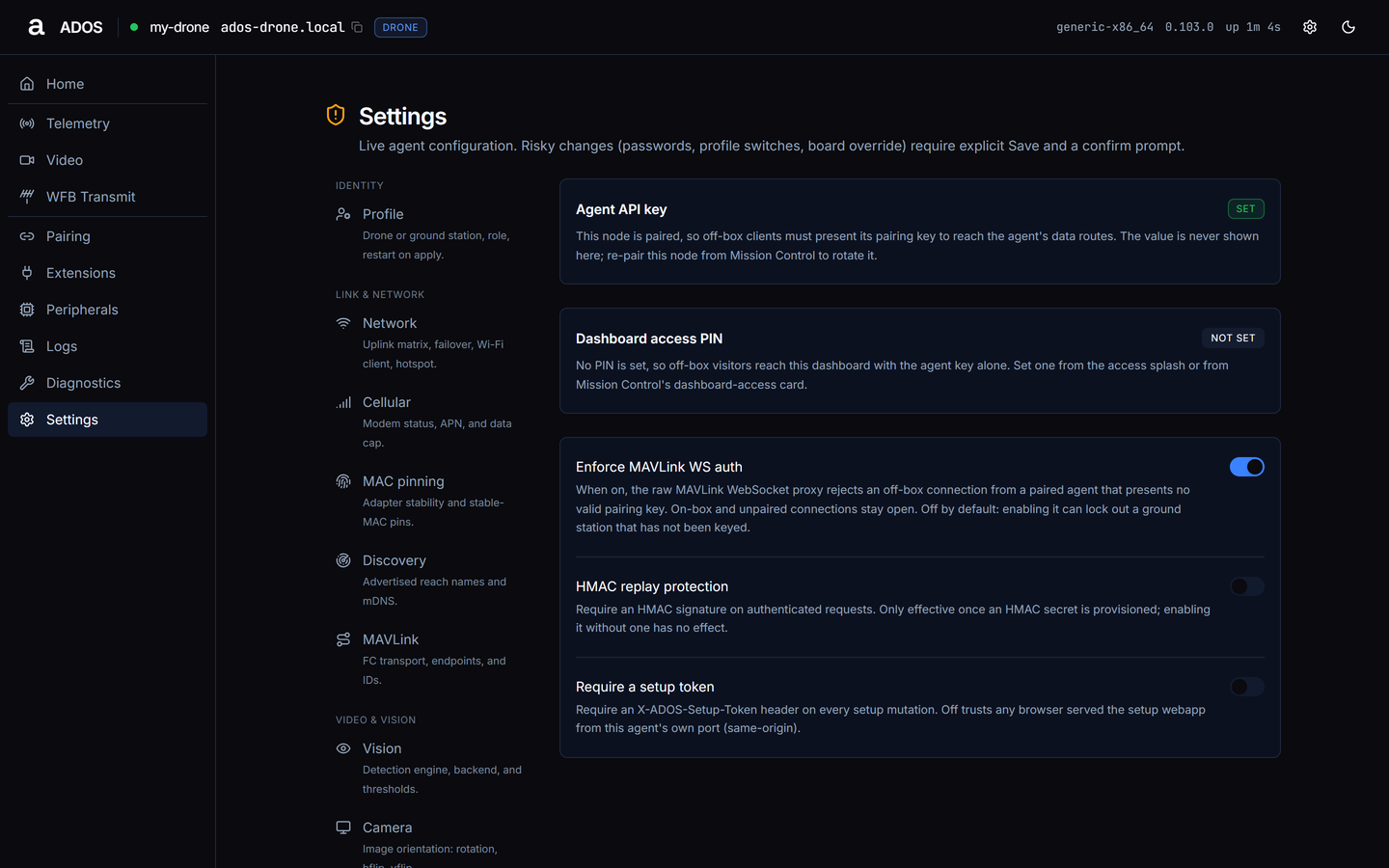This screenshot has width=1389, height=868.
Task: Click the Camera monitor icon
Action: [x=343, y=827]
